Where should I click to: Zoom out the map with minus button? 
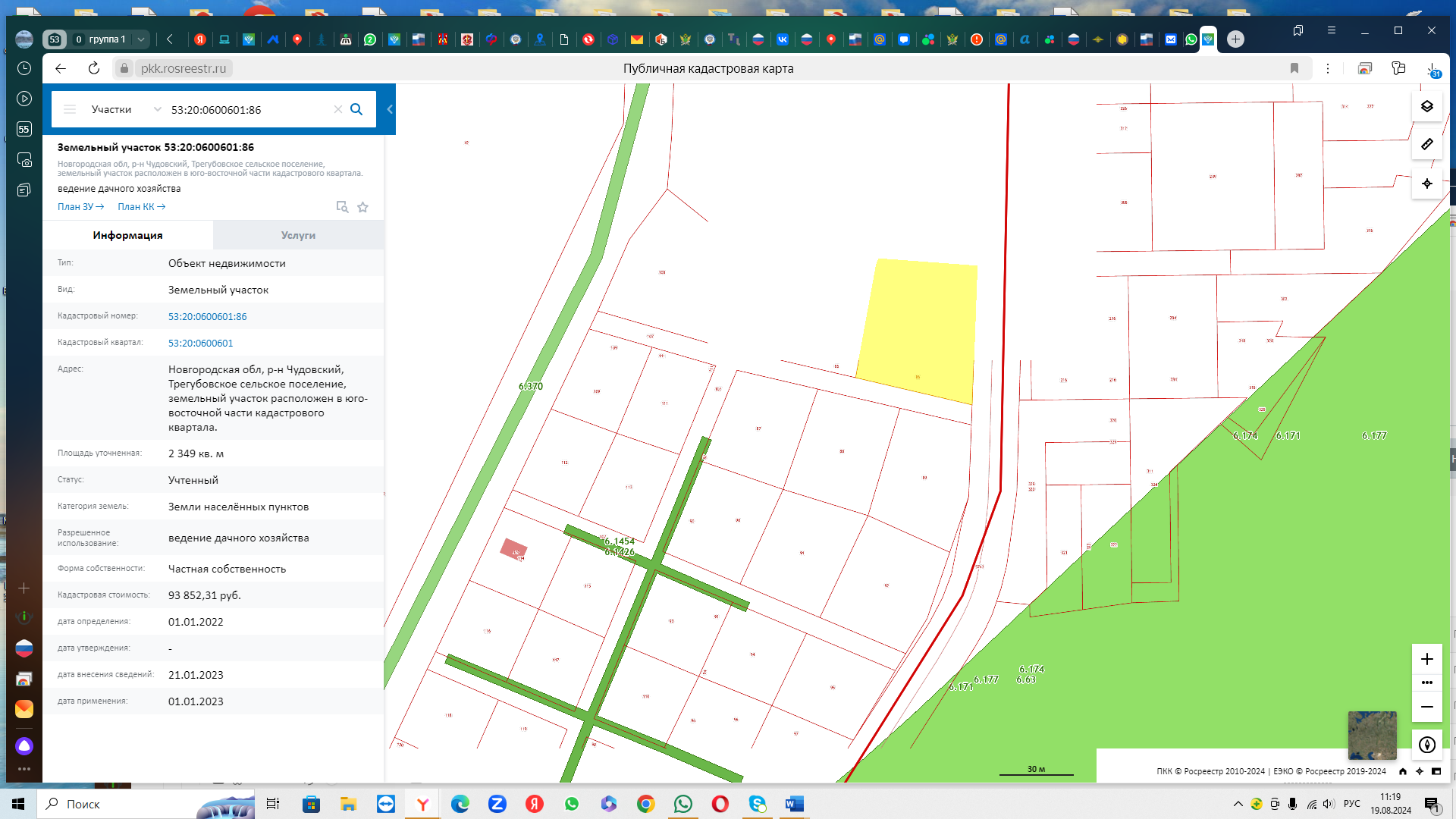coord(1426,707)
